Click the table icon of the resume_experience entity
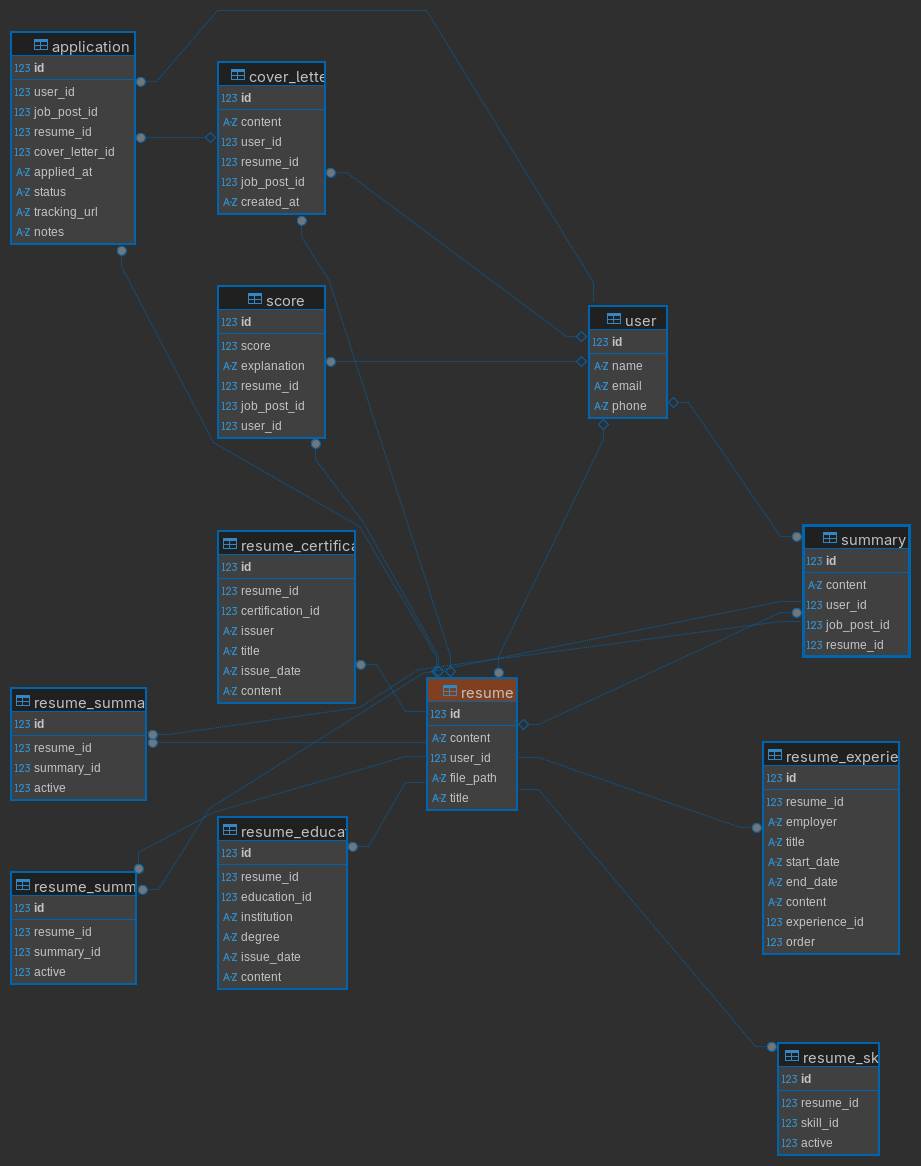Image resolution: width=921 pixels, height=1166 pixels. (775, 755)
